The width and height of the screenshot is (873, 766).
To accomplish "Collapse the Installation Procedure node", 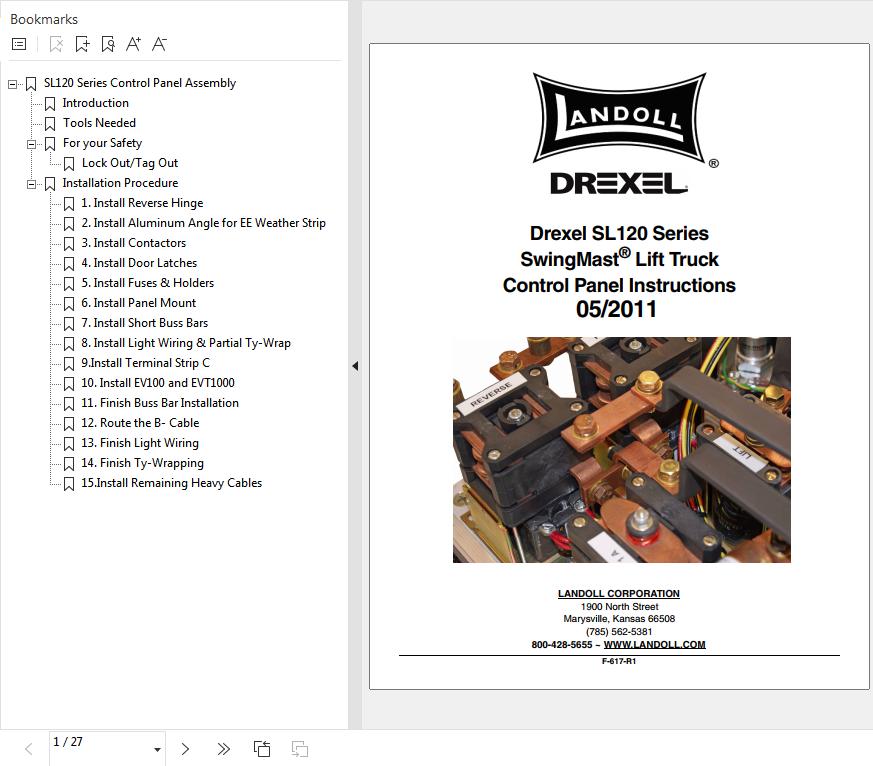I will [31, 184].
